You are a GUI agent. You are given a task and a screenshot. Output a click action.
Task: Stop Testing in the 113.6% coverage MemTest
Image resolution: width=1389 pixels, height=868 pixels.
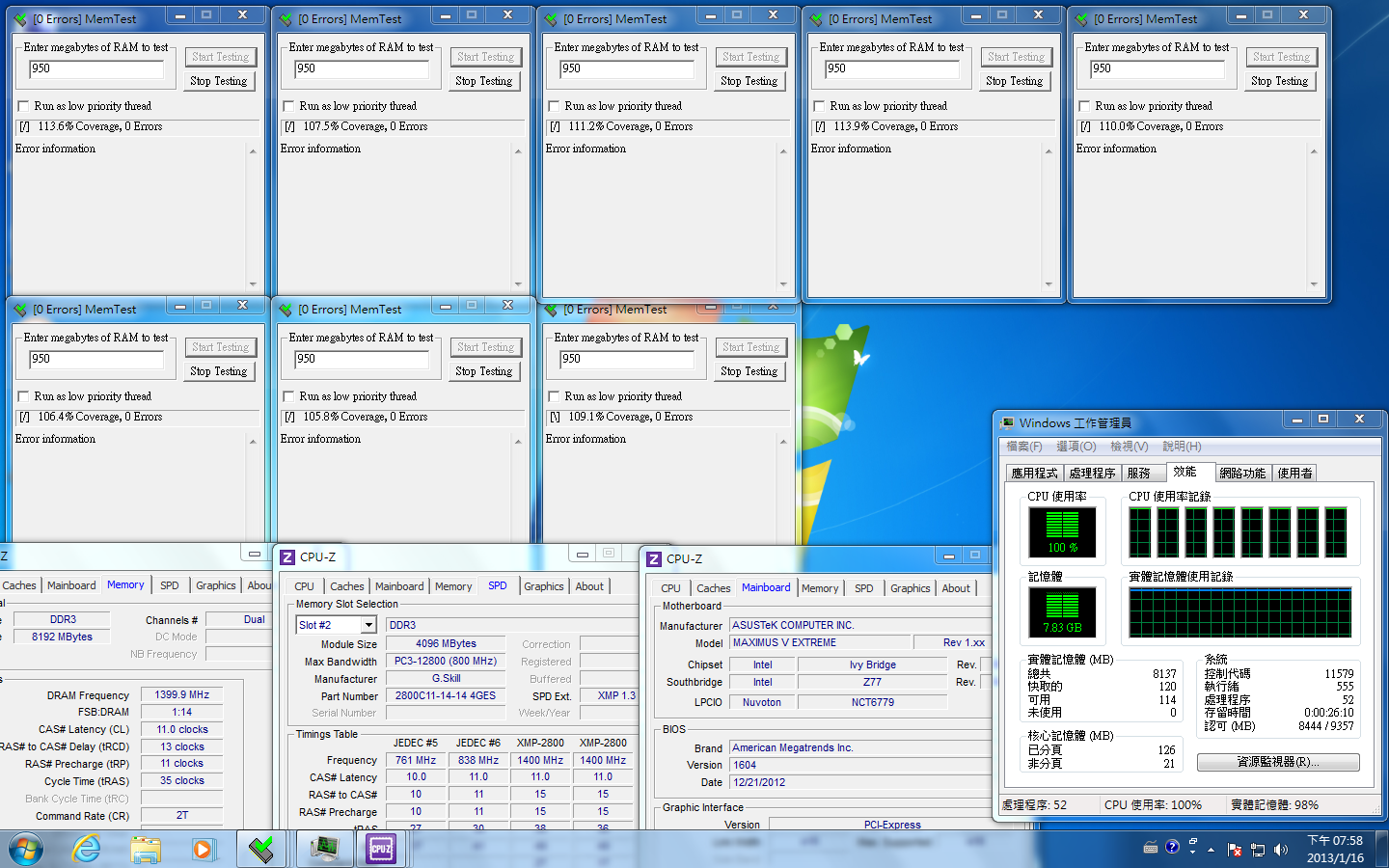(219, 81)
